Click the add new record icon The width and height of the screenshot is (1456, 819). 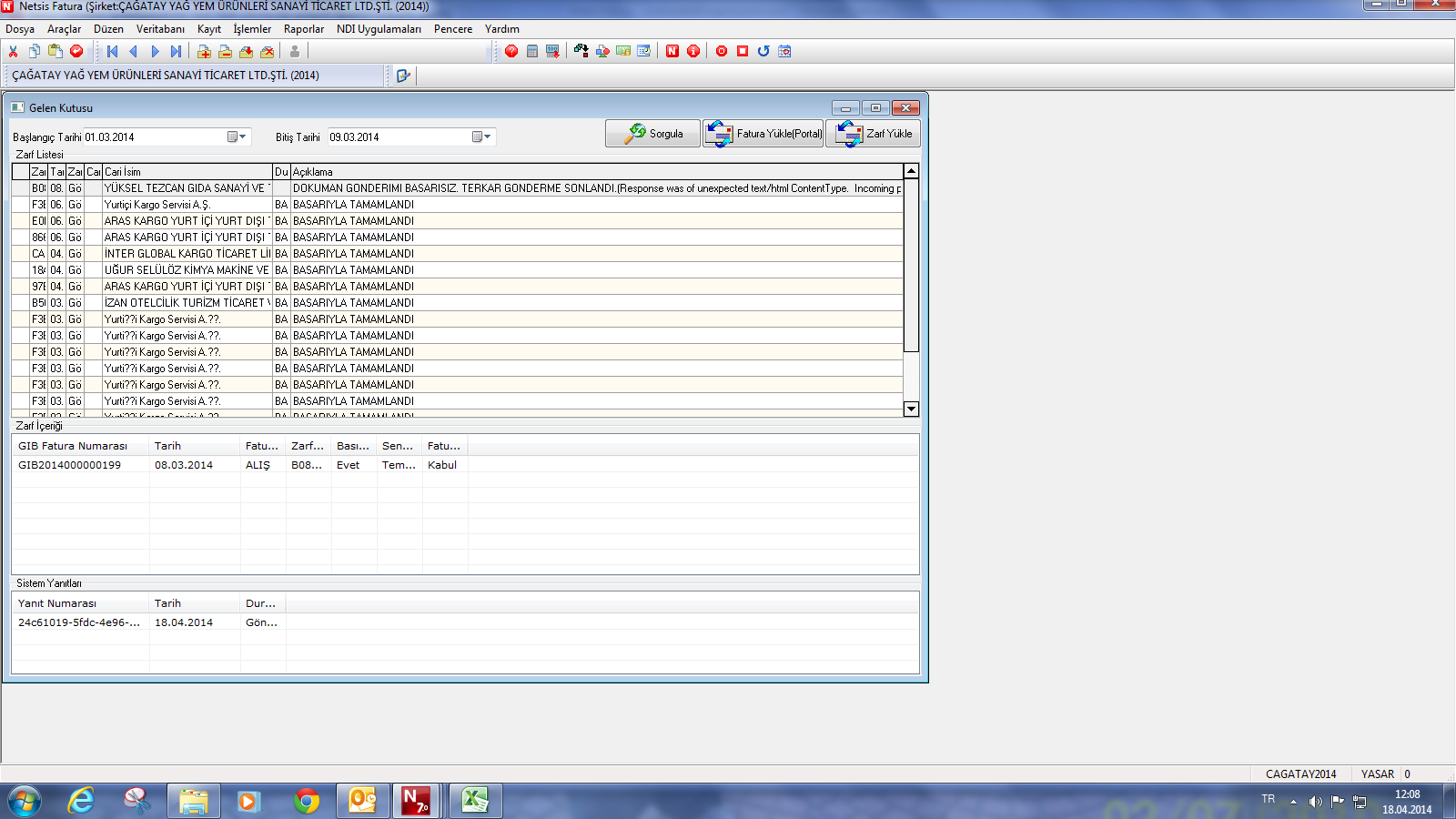coord(204,51)
